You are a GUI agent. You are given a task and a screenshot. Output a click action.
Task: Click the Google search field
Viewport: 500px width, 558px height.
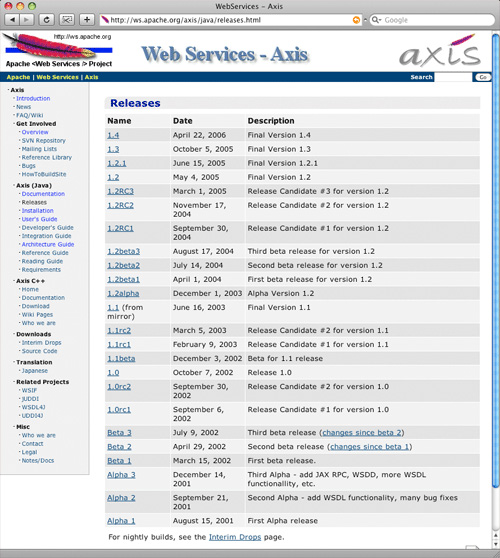432,20
